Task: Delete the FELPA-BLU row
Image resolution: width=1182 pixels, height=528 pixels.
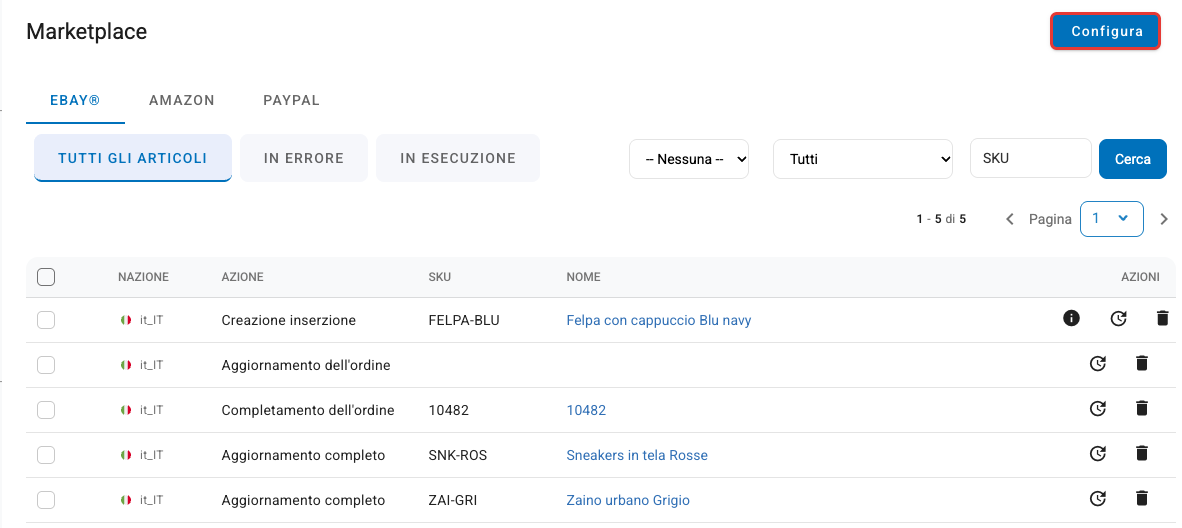Action: (1162, 318)
